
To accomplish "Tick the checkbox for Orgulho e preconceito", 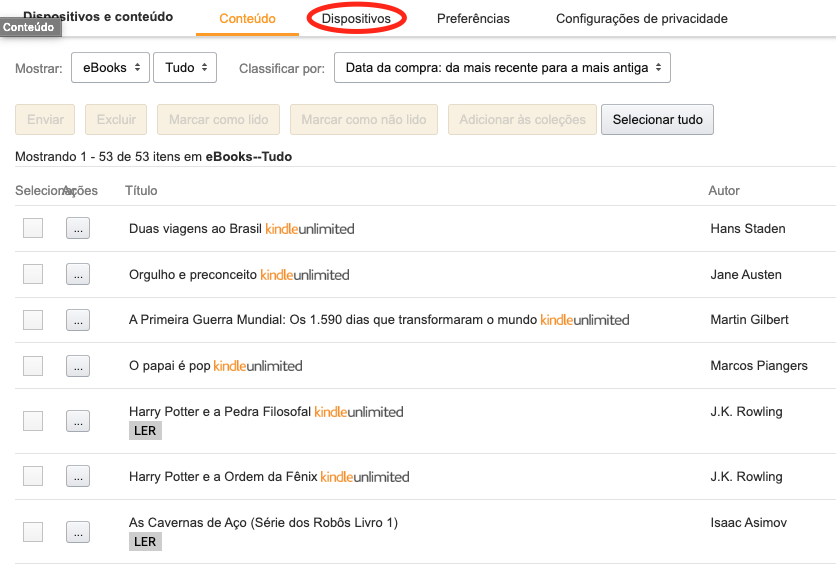I will click(x=33, y=274).
